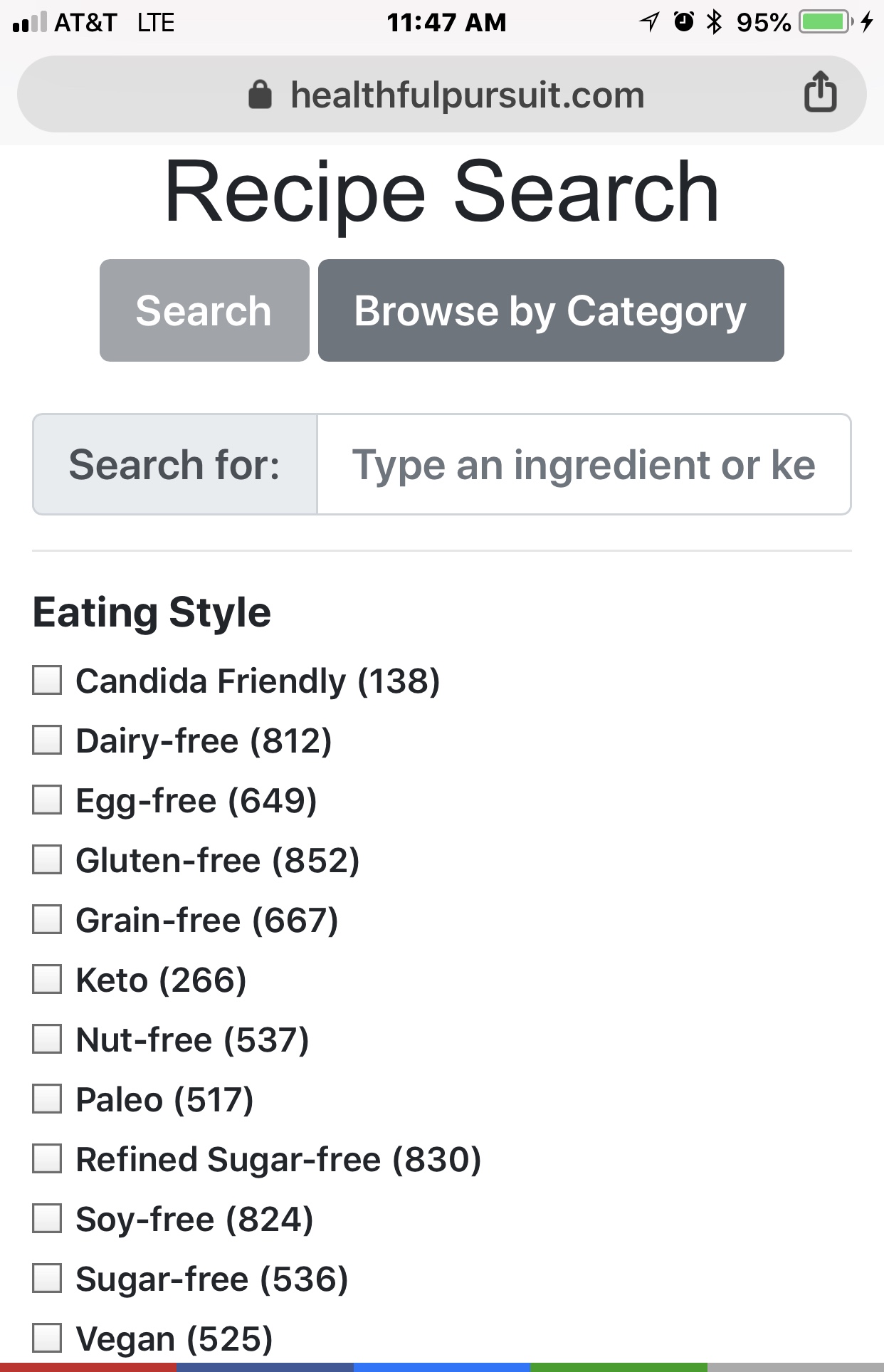The image size is (884, 1372).
Task: Tap the cellular signal bars icon
Action: tap(30, 22)
